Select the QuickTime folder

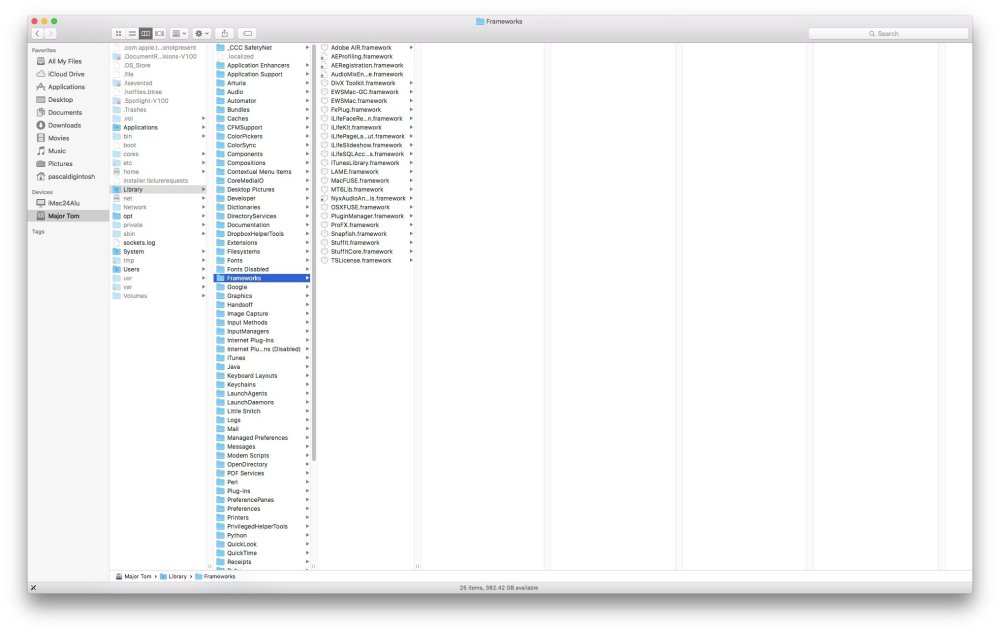262,553
